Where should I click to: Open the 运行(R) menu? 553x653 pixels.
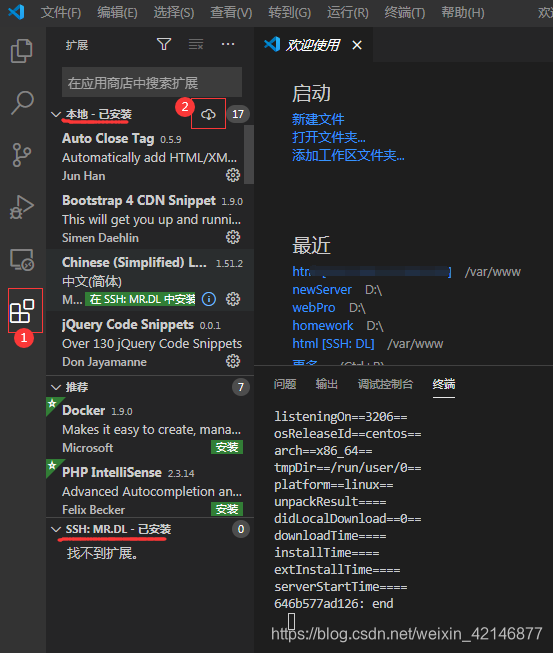[348, 12]
